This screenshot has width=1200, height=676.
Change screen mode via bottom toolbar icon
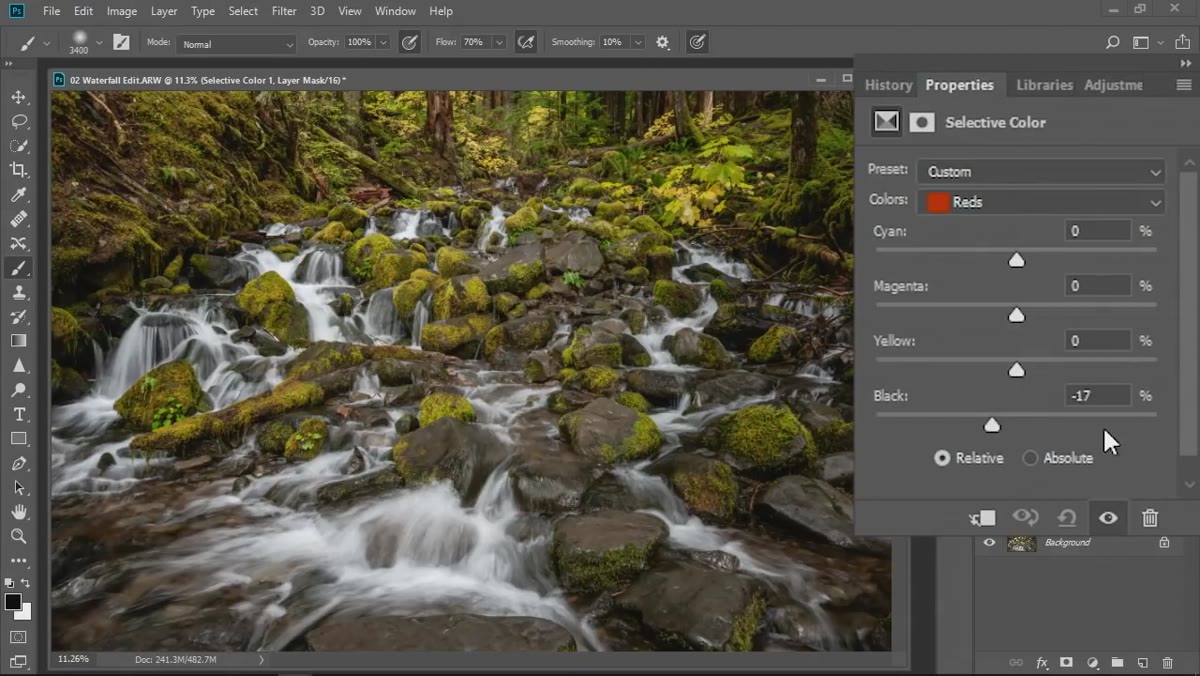[x=18, y=661]
